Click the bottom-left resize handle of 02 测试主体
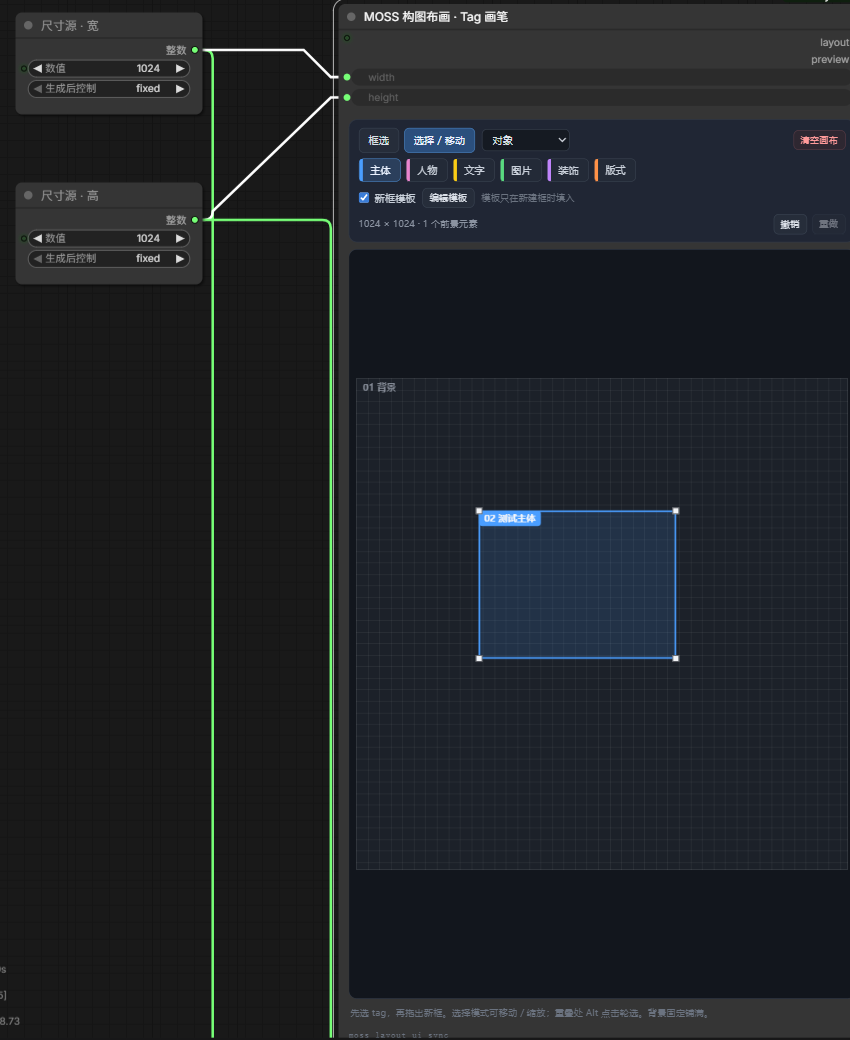Screen dimensions: 850x1040 [479, 658]
